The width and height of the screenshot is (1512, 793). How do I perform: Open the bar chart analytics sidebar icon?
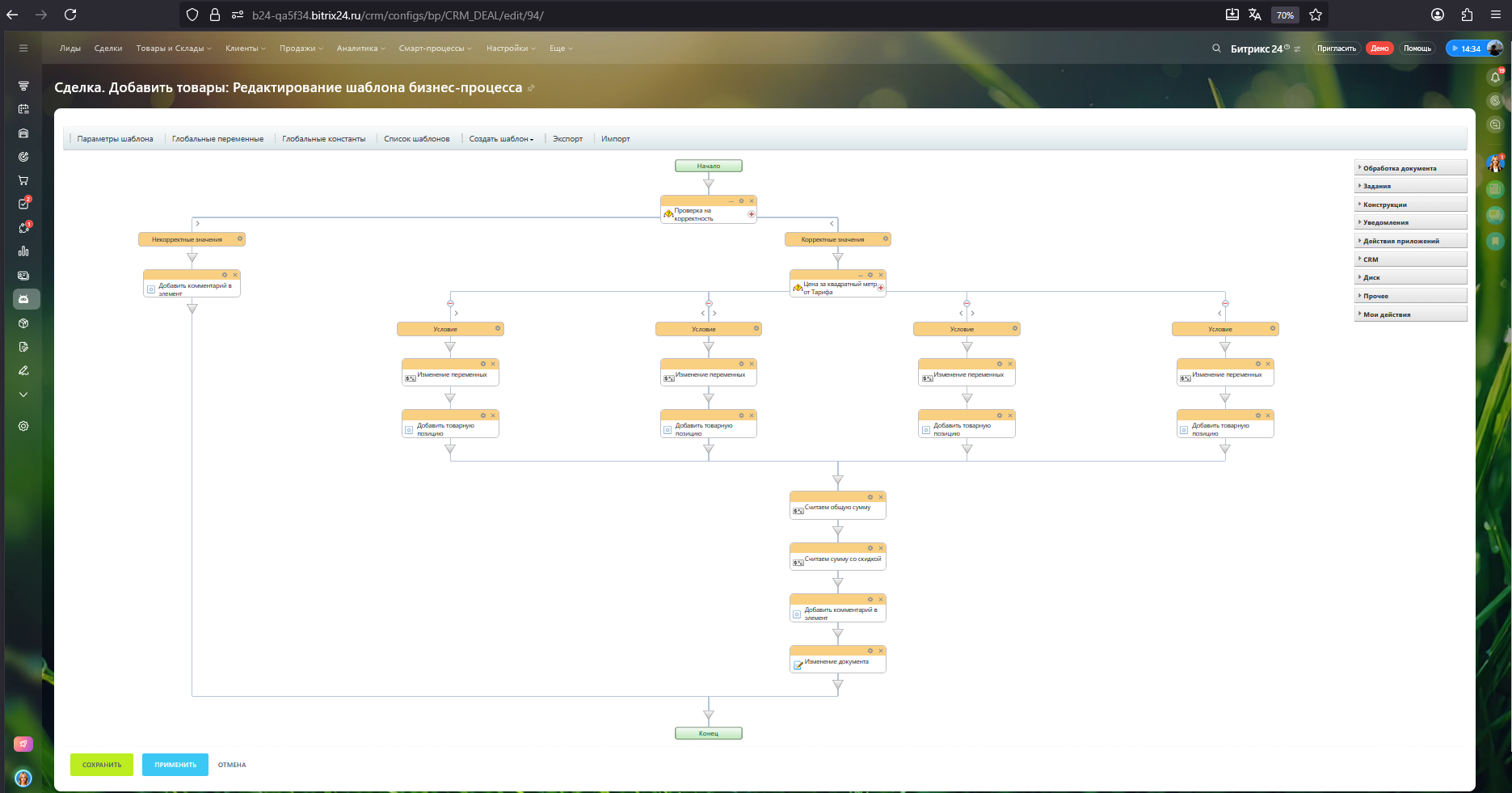[23, 251]
